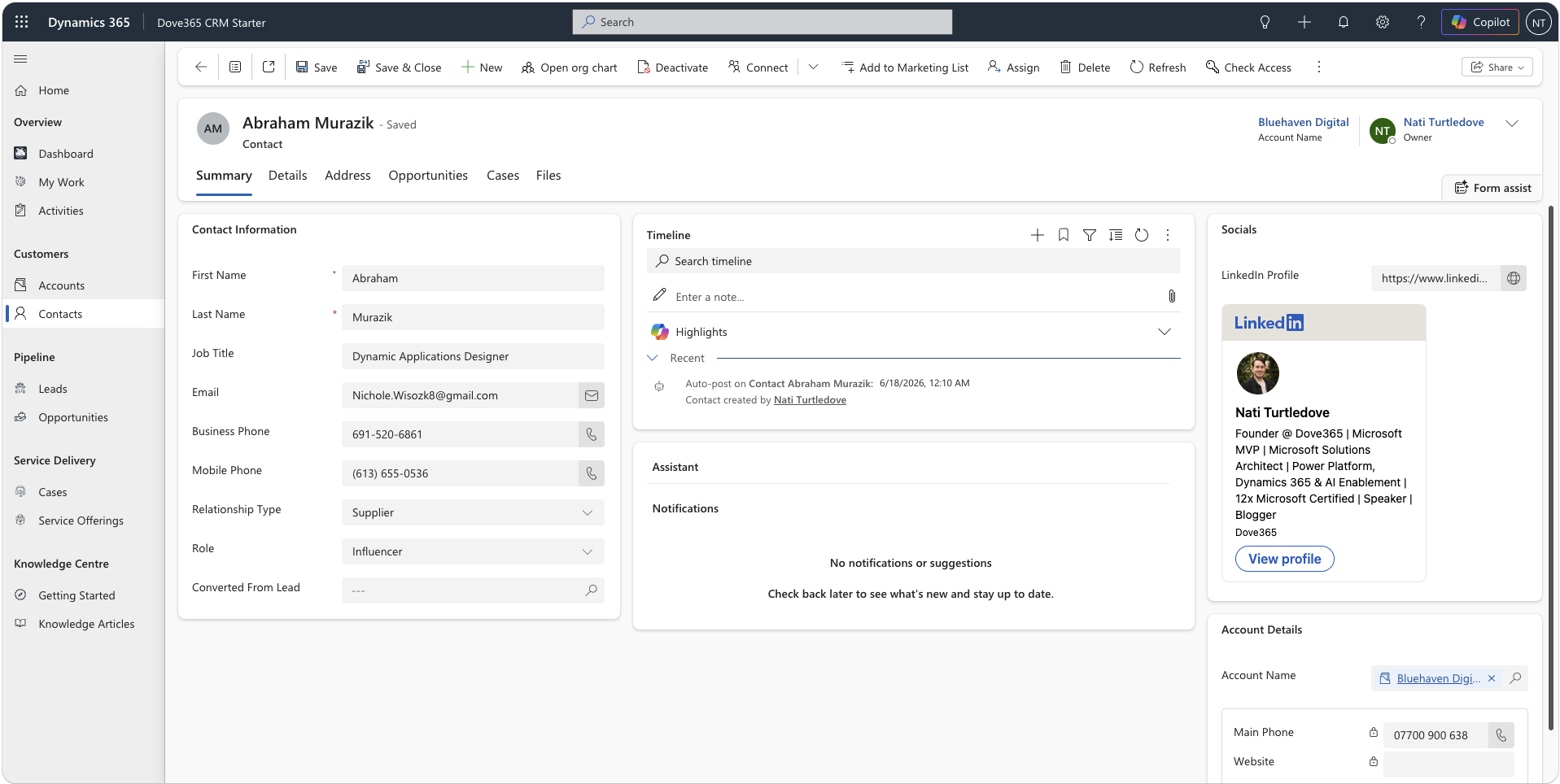Open the timeline filter
Screen dimensions: 1560x784
(x=1090, y=235)
